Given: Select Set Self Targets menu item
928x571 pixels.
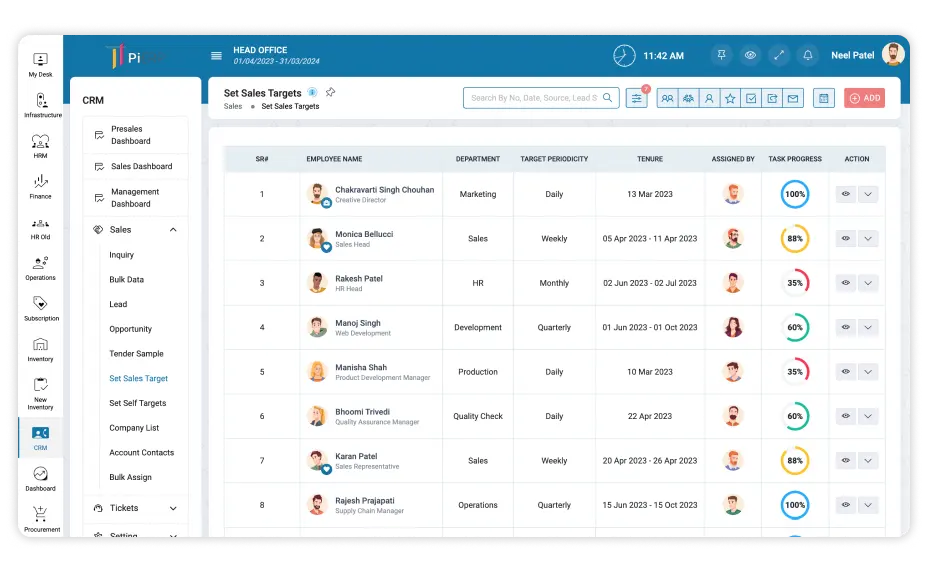Looking at the screenshot, I should tap(138, 403).
